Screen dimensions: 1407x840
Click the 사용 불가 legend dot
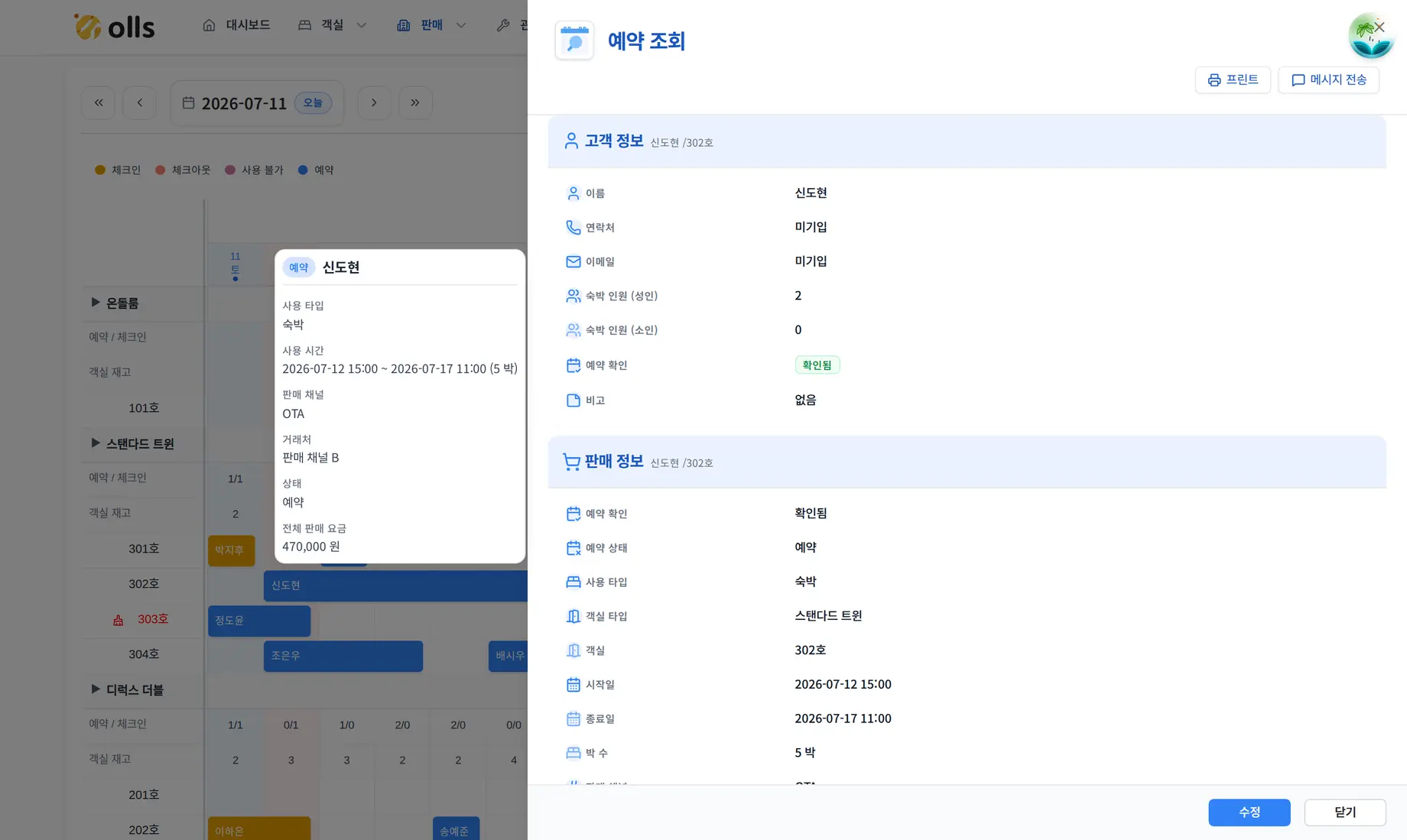(229, 170)
